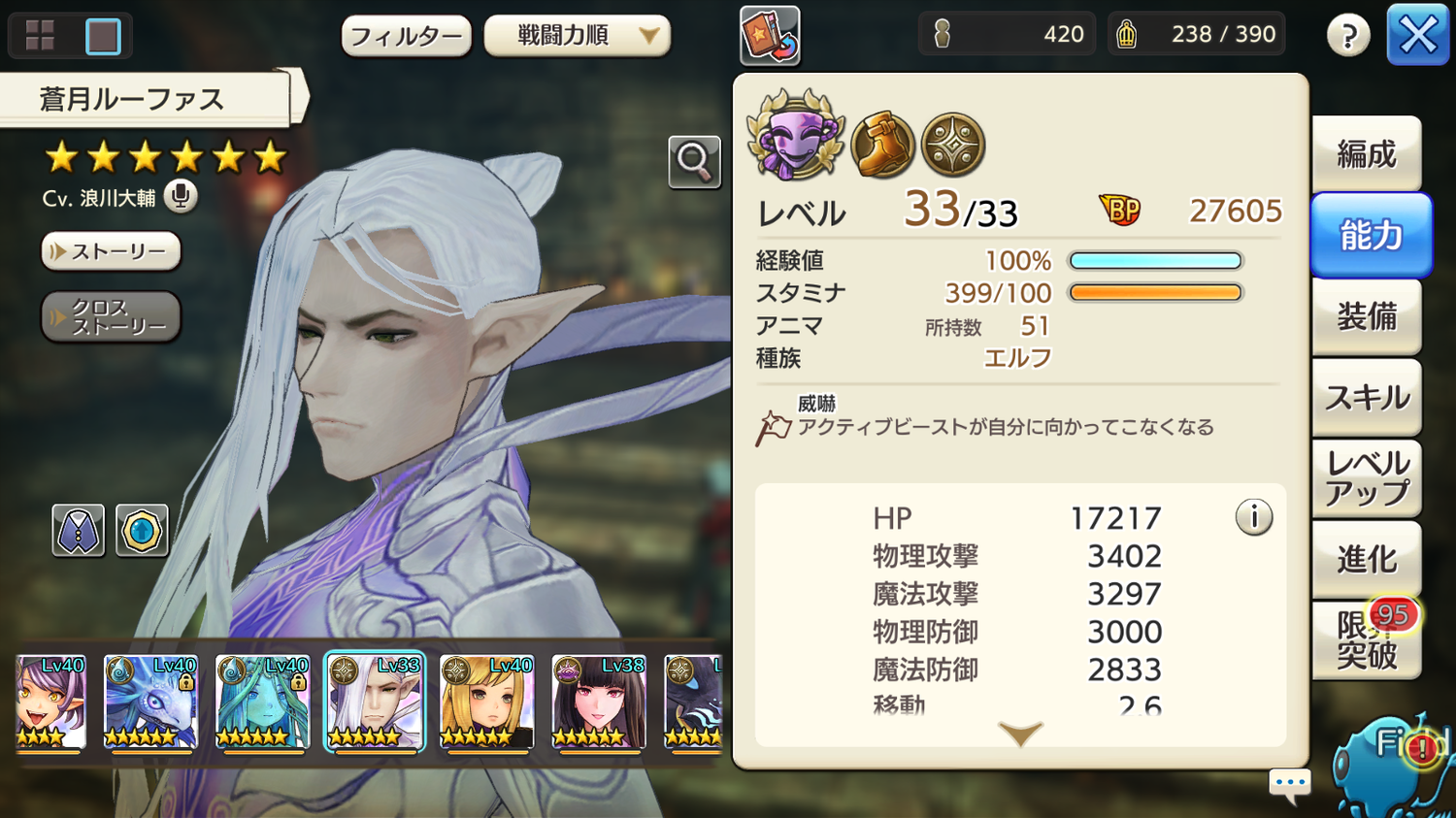Tap the blue hexagon arrow icon
This screenshot has height=818, width=1456.
142,531
